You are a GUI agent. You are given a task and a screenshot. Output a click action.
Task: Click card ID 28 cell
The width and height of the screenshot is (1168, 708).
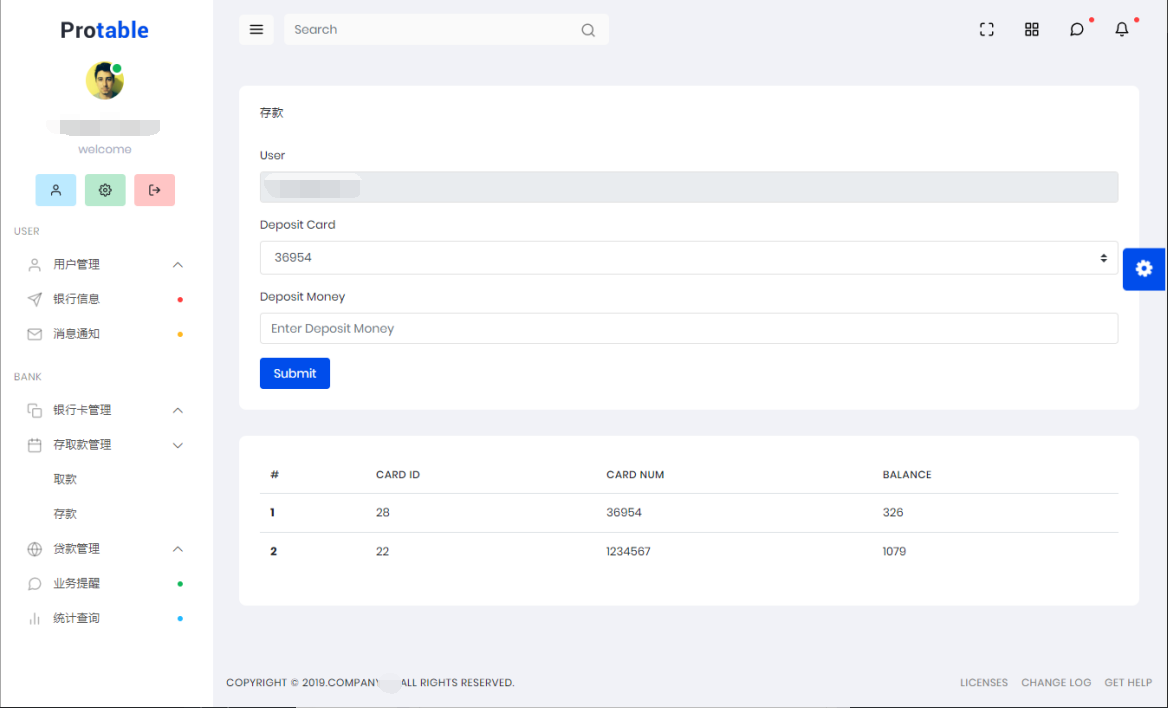(383, 513)
